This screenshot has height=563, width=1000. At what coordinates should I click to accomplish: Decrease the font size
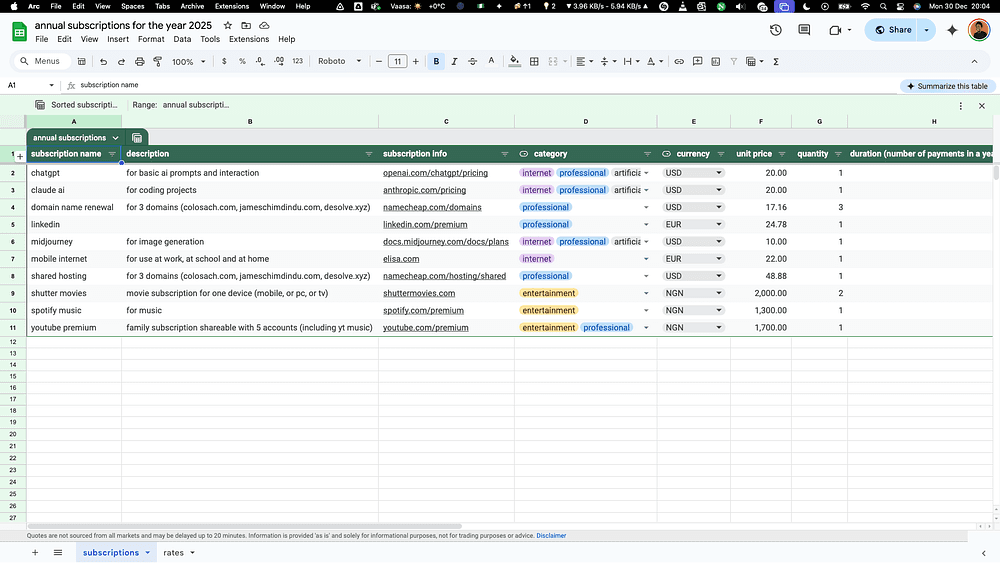379,62
